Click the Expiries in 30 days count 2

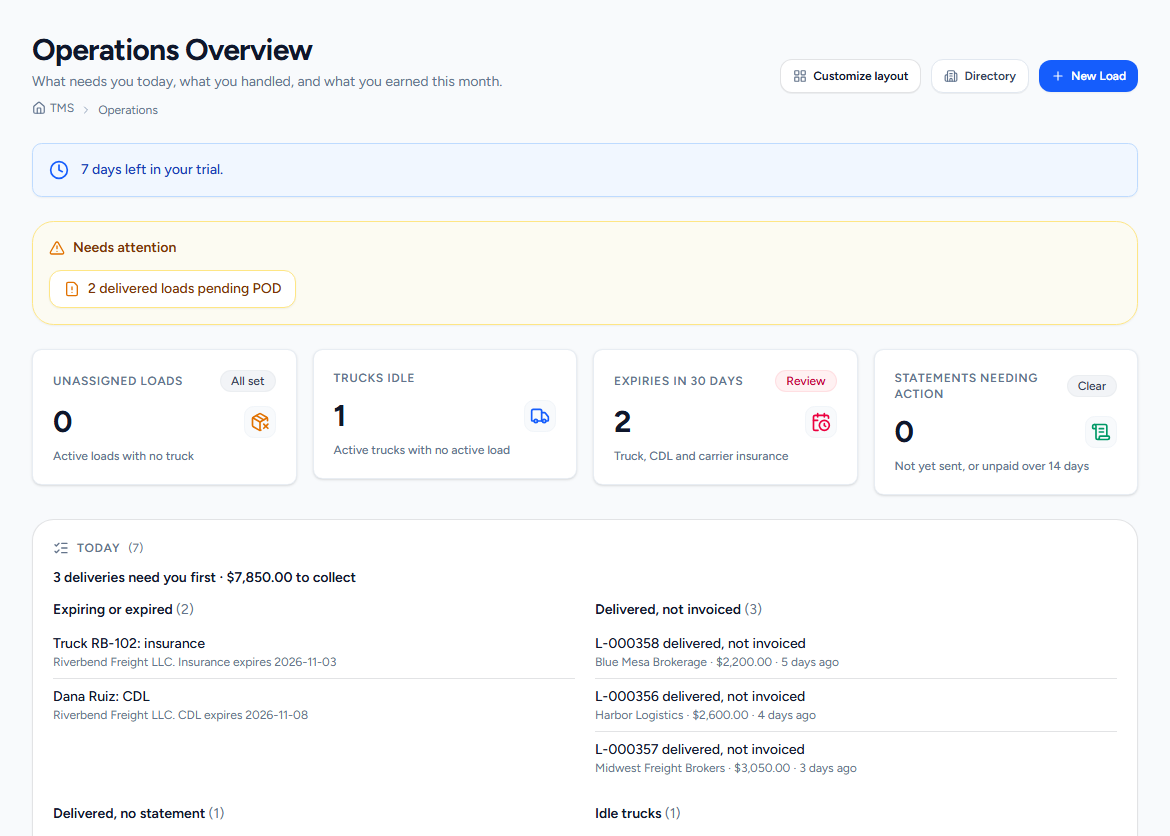pos(622,422)
